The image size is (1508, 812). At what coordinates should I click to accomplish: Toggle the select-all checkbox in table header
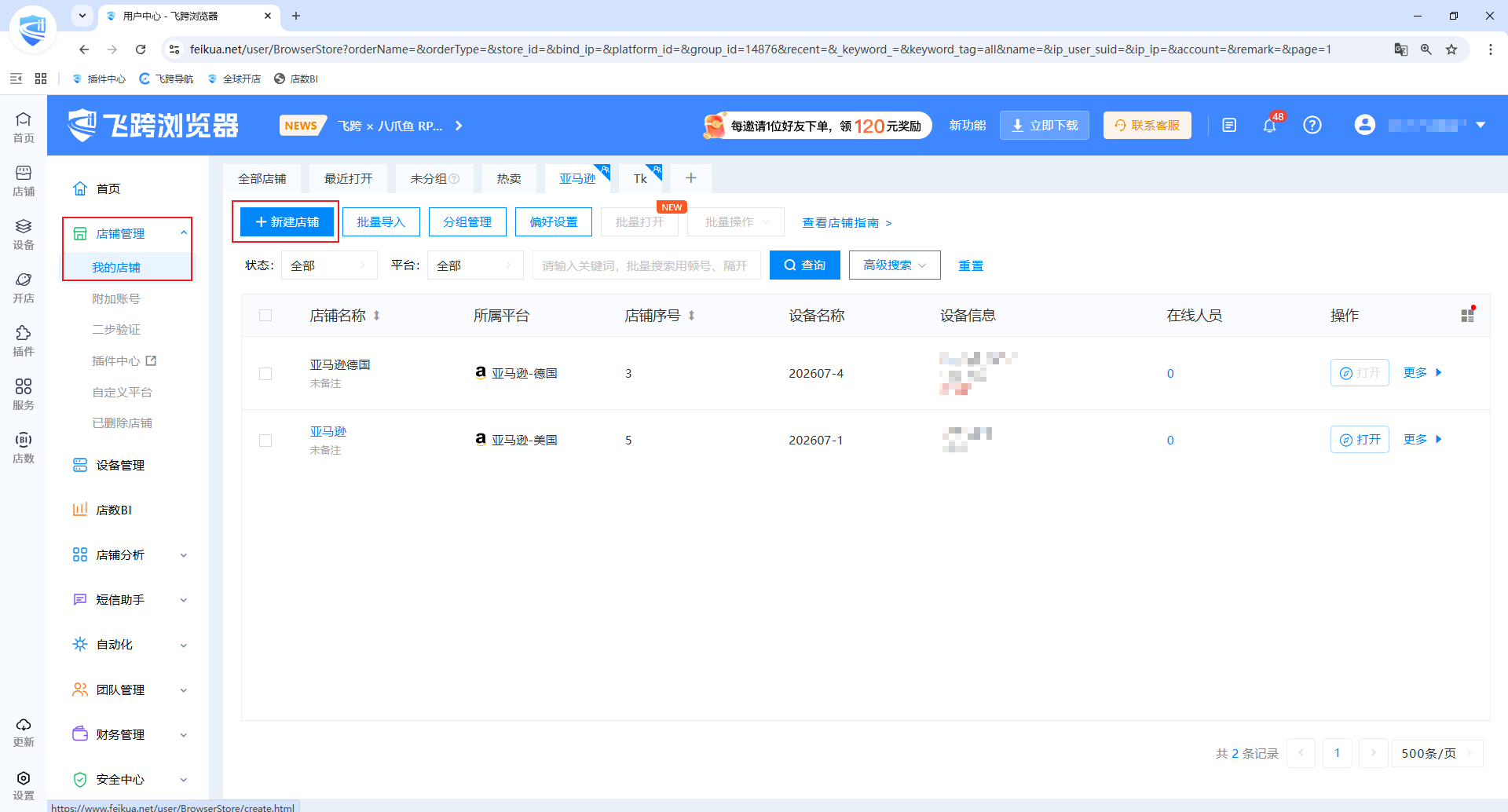point(265,316)
